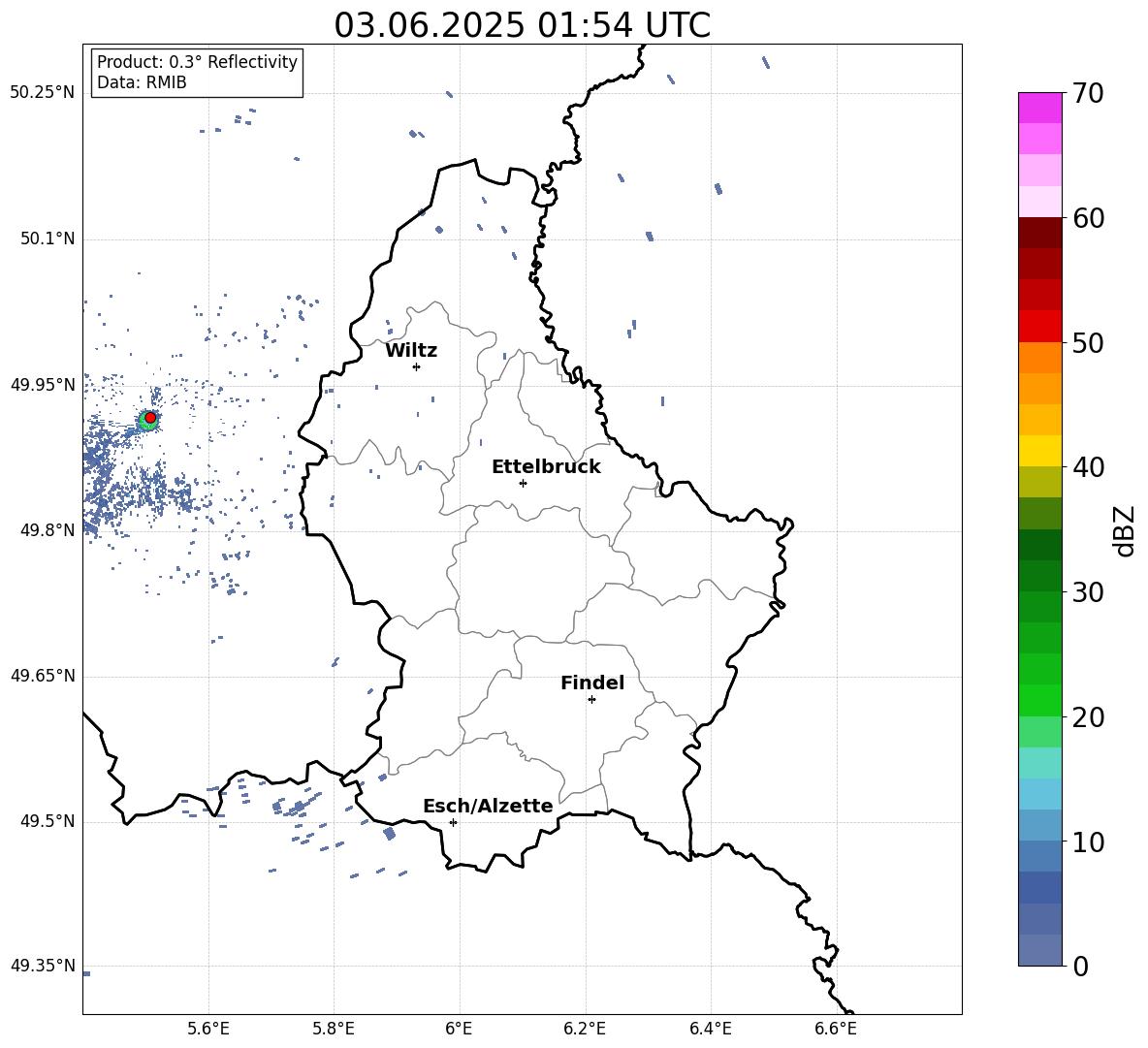This screenshot has height=1048, width=1148.
Task: Click the bright red colorbar segment above 50
Action: click(1040, 327)
